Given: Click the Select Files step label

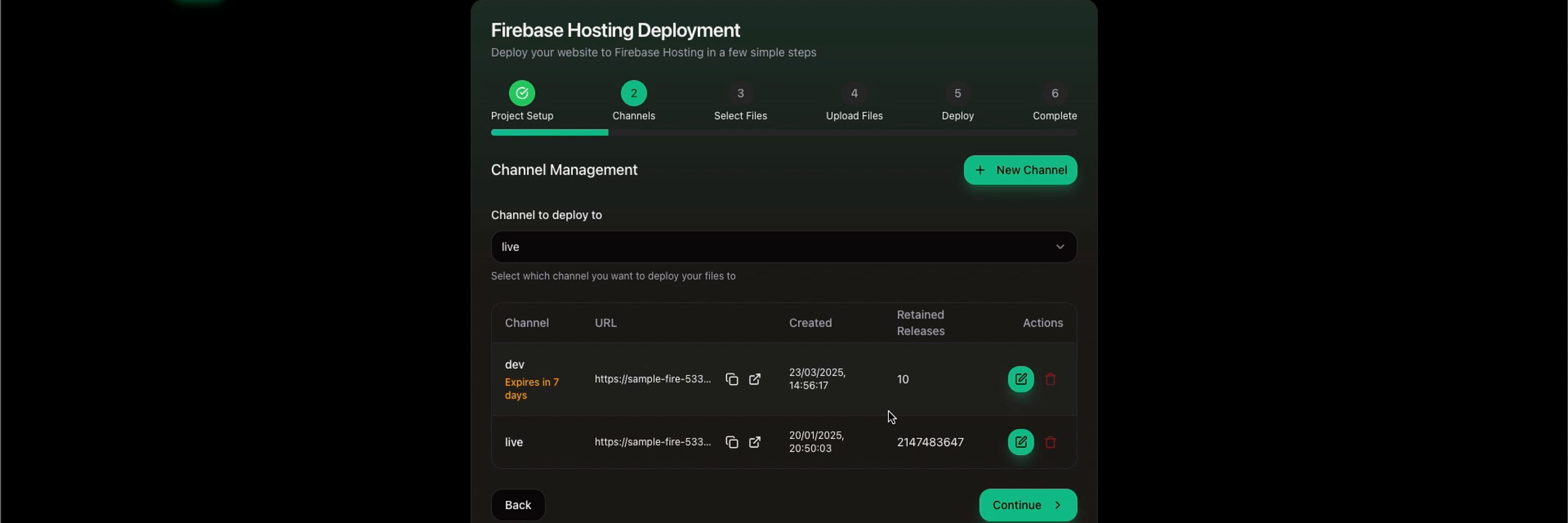Looking at the screenshot, I should (x=740, y=116).
